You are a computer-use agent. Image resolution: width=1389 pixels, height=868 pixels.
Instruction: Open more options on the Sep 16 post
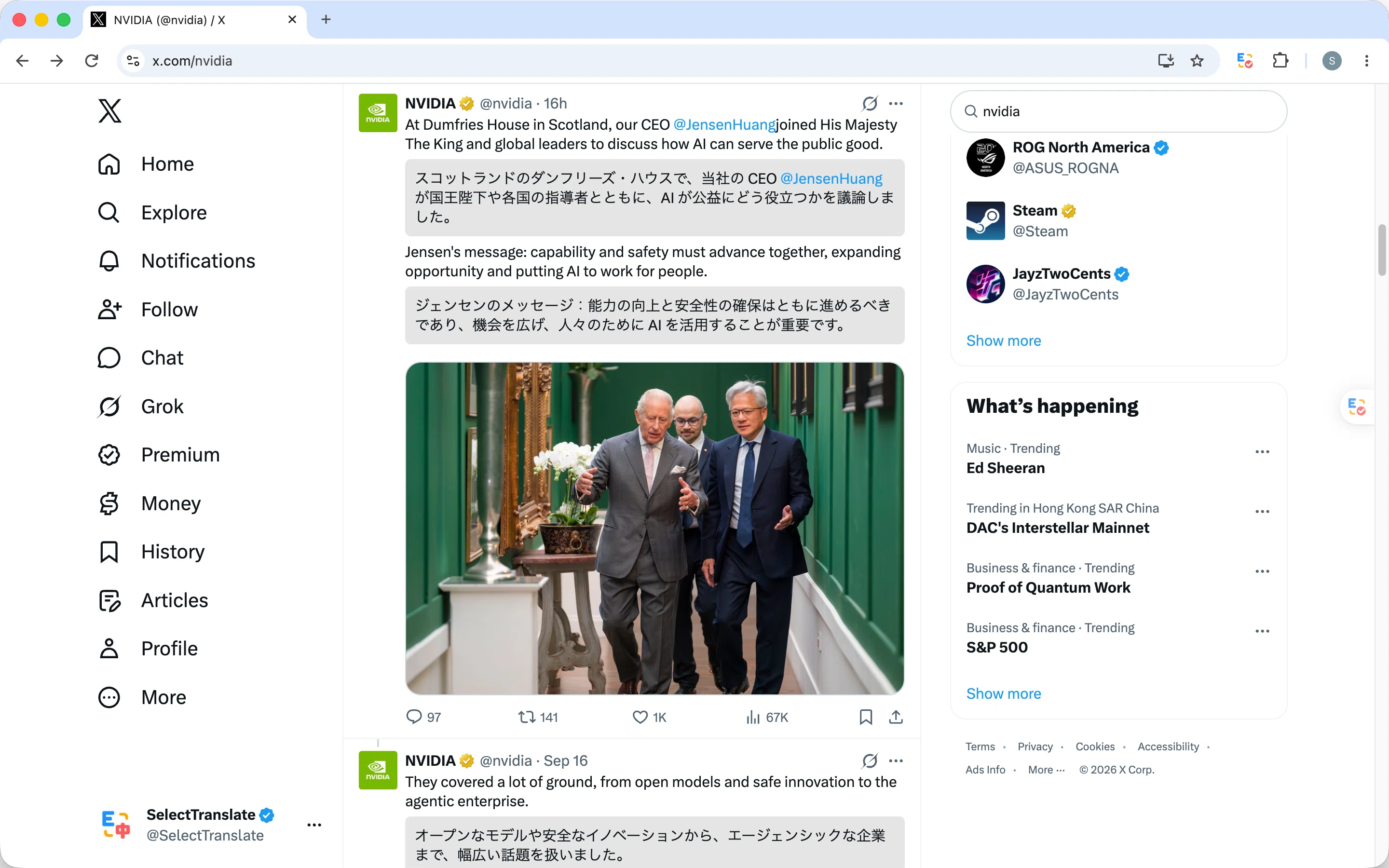pyautogui.click(x=896, y=760)
